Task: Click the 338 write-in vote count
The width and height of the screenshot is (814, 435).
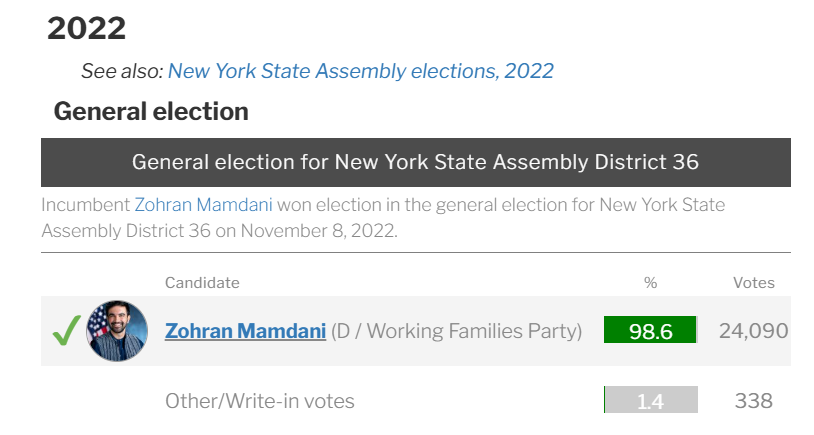Action: coord(753,401)
